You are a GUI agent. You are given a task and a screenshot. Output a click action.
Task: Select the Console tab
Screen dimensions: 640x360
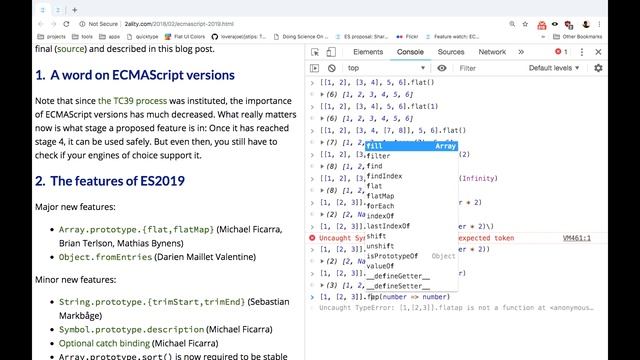click(410, 52)
